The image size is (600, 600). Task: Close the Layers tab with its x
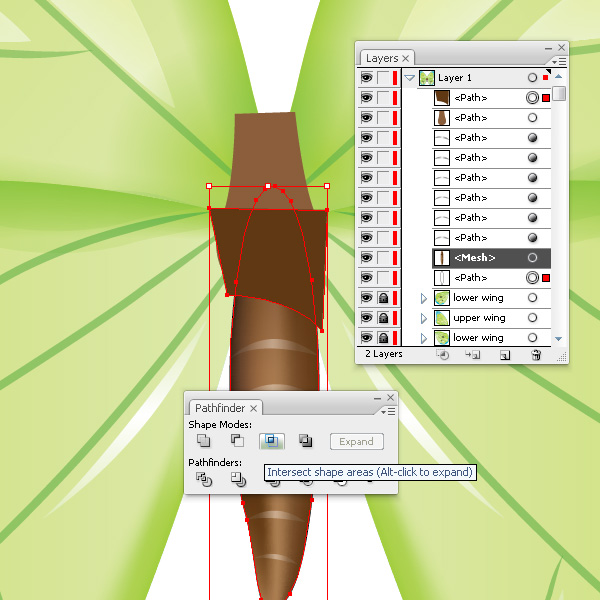pos(406,58)
